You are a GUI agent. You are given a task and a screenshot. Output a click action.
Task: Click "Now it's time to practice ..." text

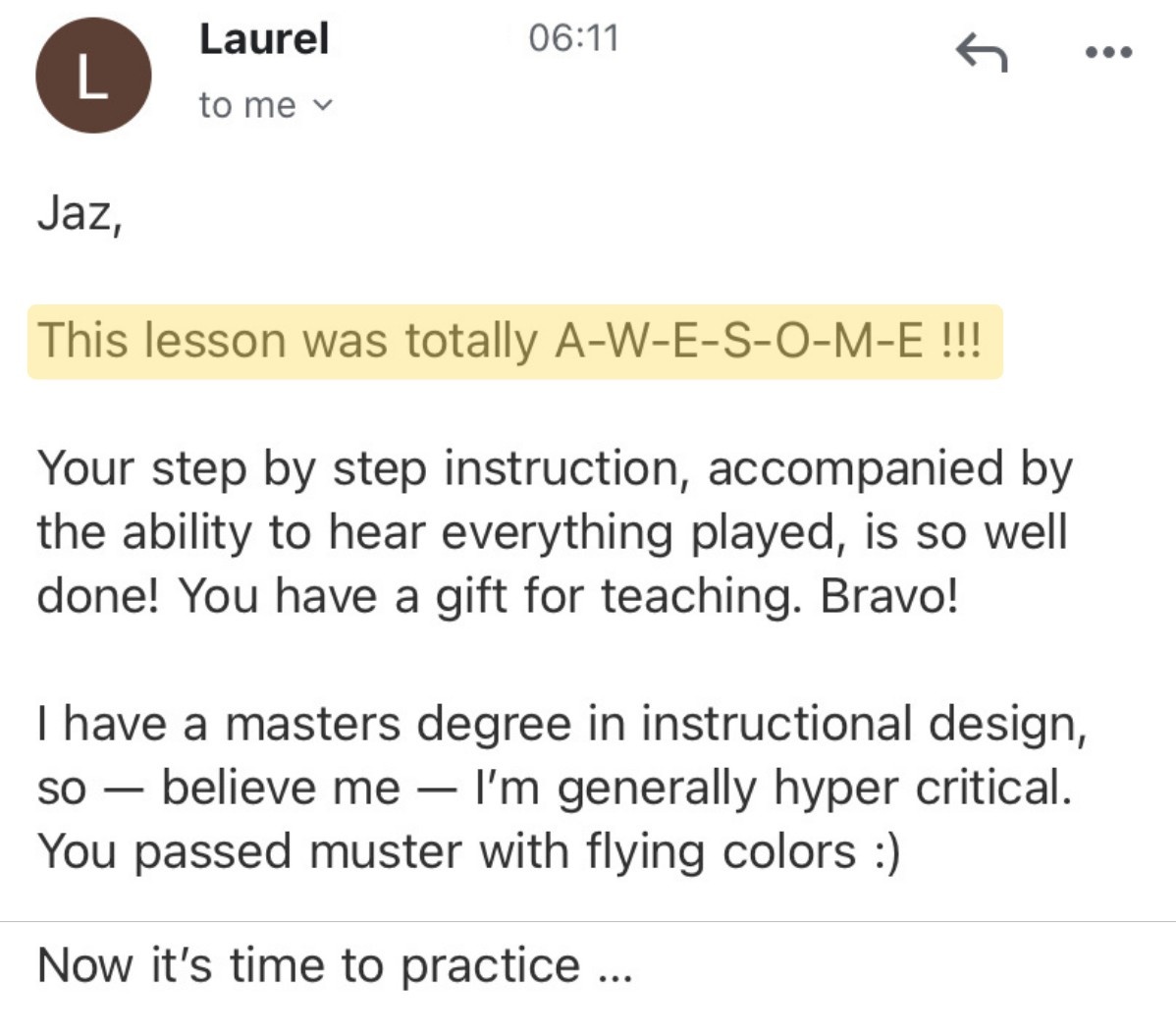coord(334,965)
